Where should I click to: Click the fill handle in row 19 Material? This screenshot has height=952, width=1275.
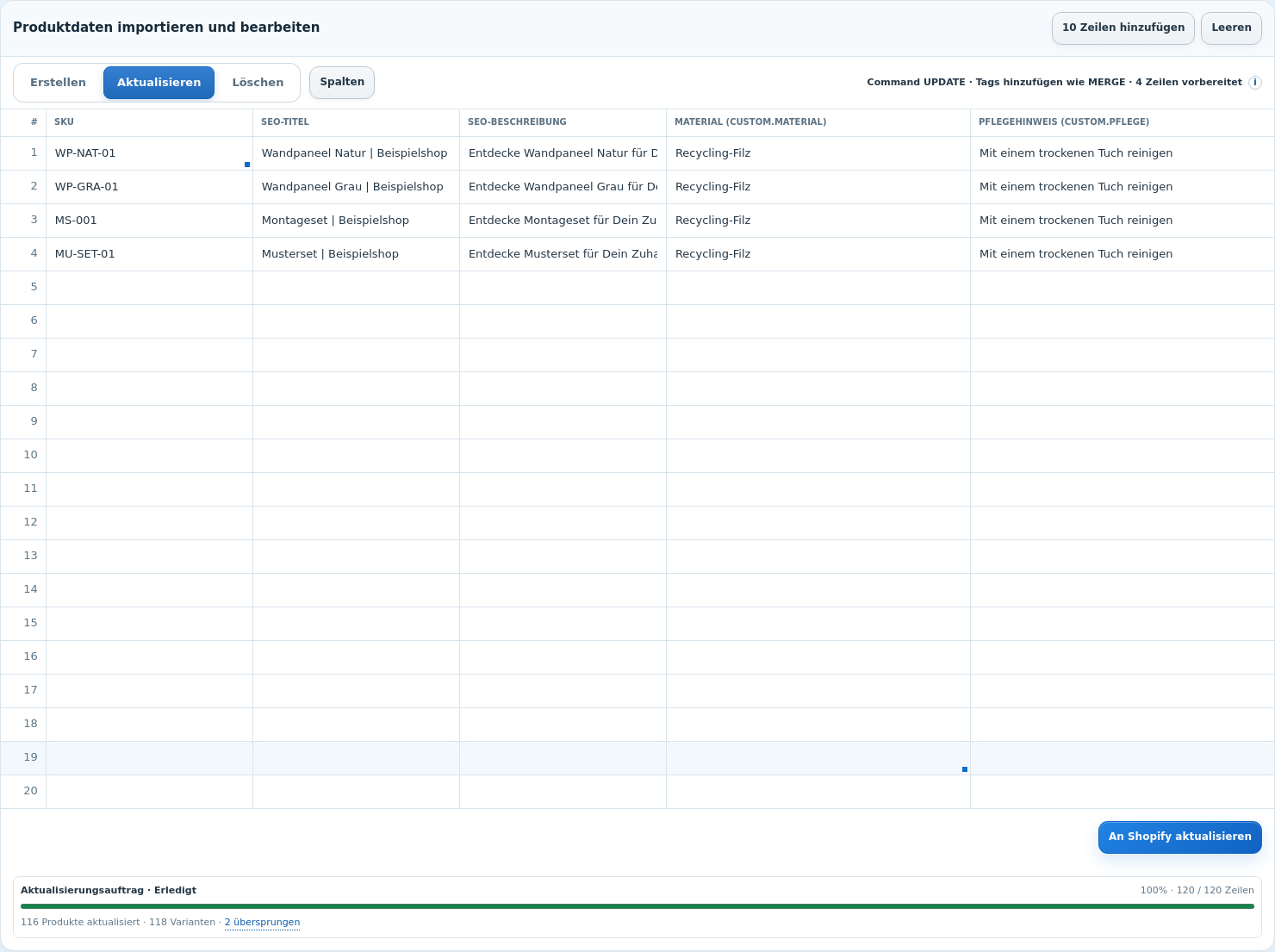coord(965,769)
